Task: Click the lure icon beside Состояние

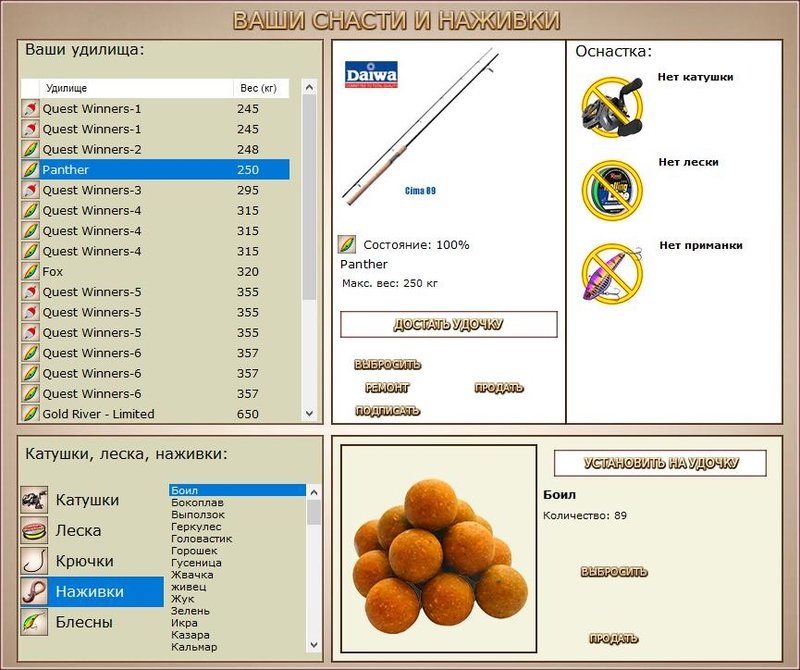Action: click(347, 245)
